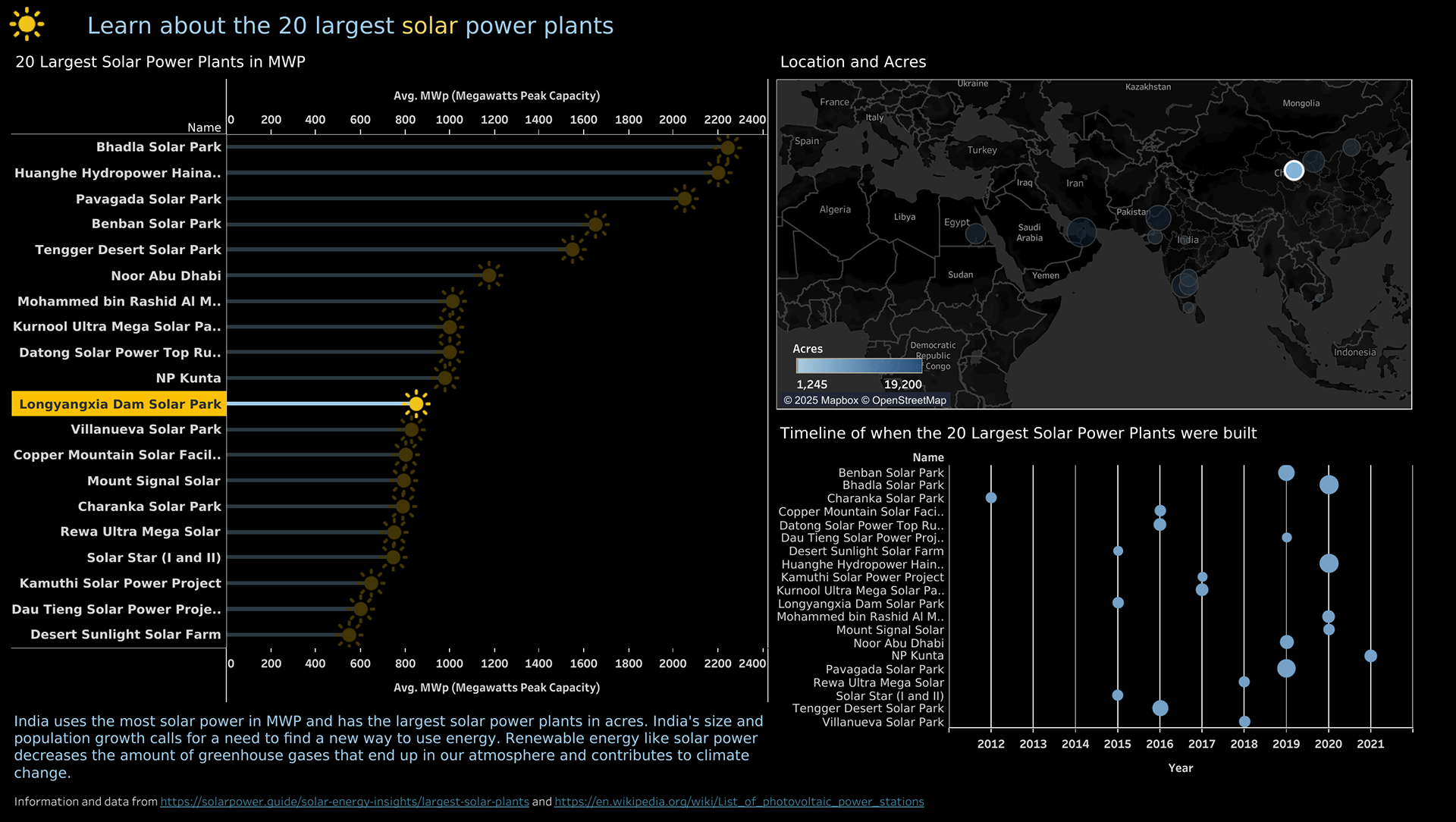Click the NP Kunta dot in 2021

click(x=1370, y=656)
